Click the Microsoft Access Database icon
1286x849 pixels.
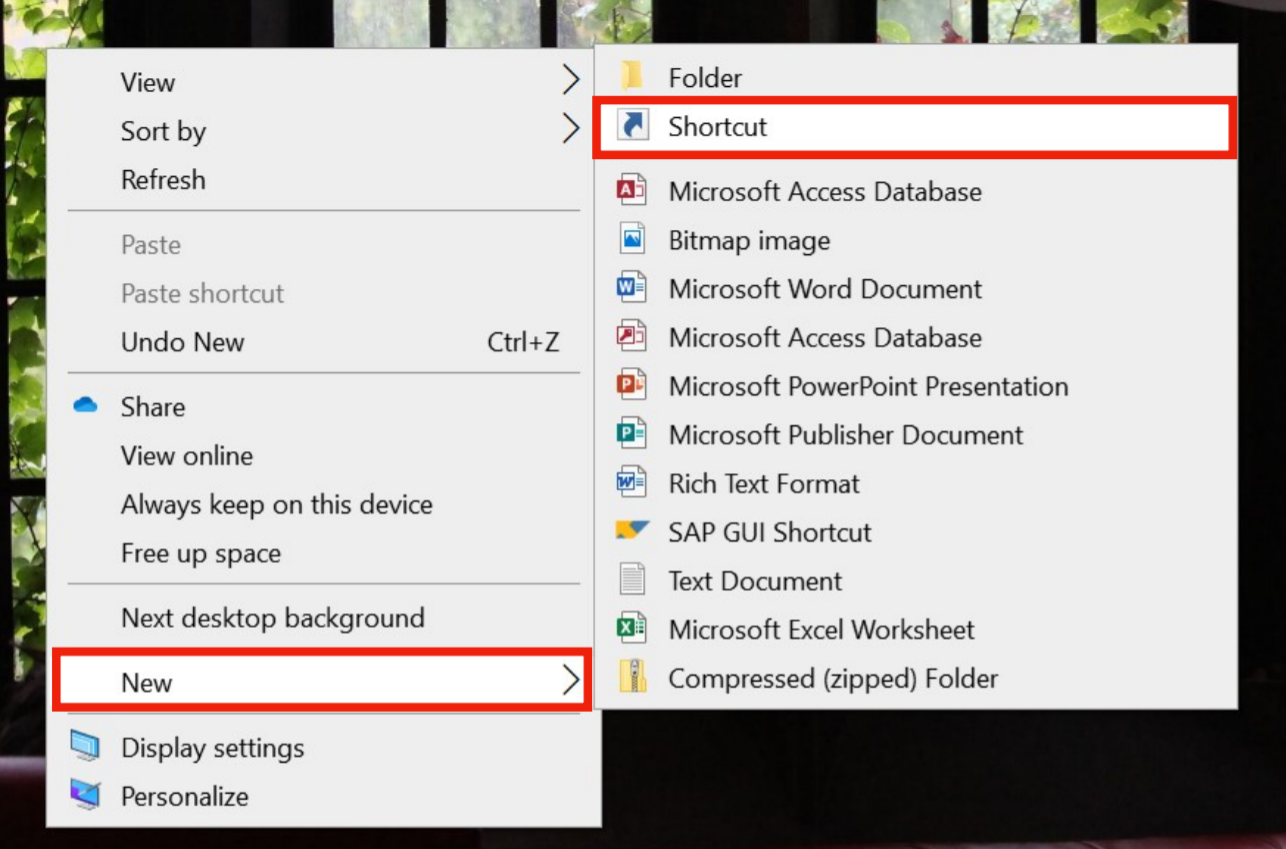point(632,191)
